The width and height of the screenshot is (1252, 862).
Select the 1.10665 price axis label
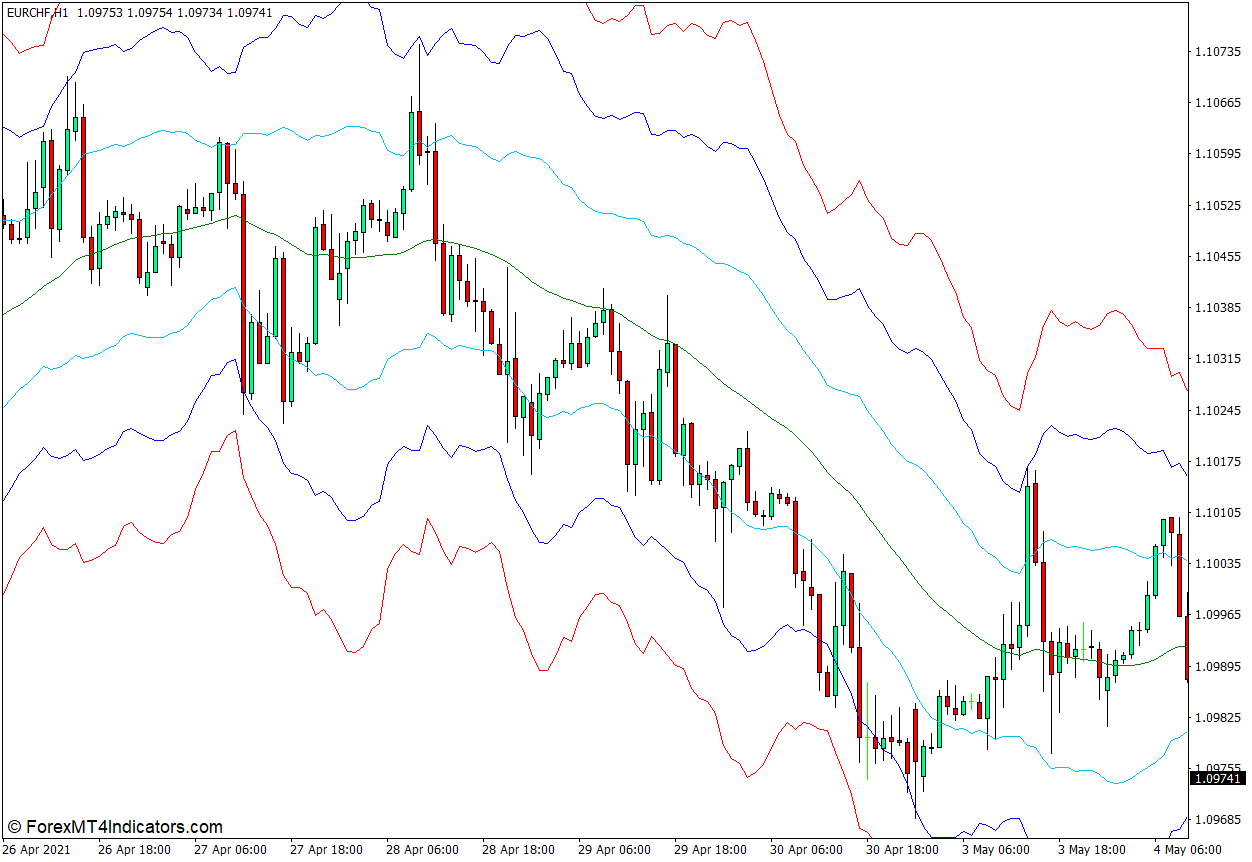1217,103
